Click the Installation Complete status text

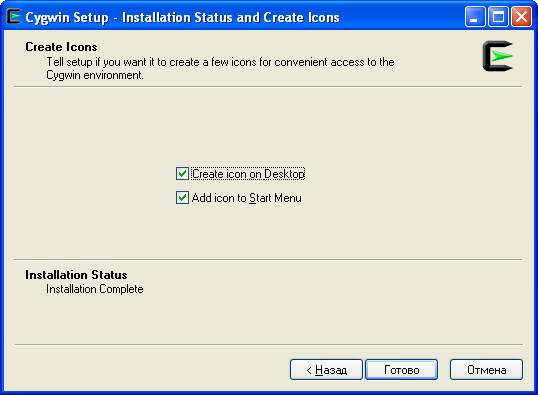95,289
